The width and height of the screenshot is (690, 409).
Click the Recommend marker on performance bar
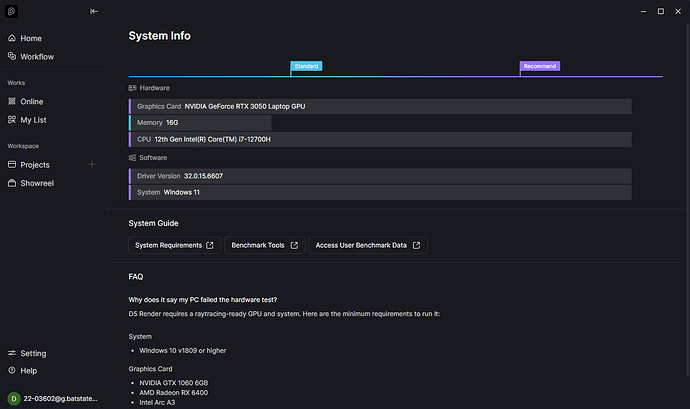[x=539, y=66]
